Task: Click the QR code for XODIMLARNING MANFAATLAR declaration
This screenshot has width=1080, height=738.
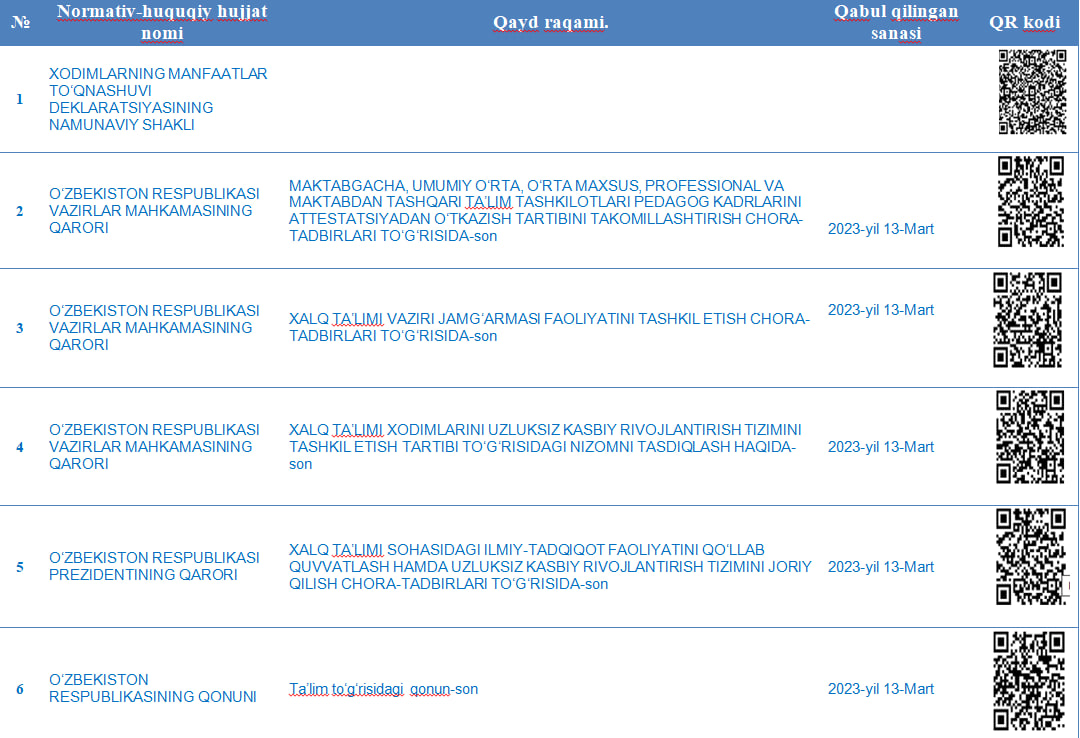Action: click(1032, 92)
